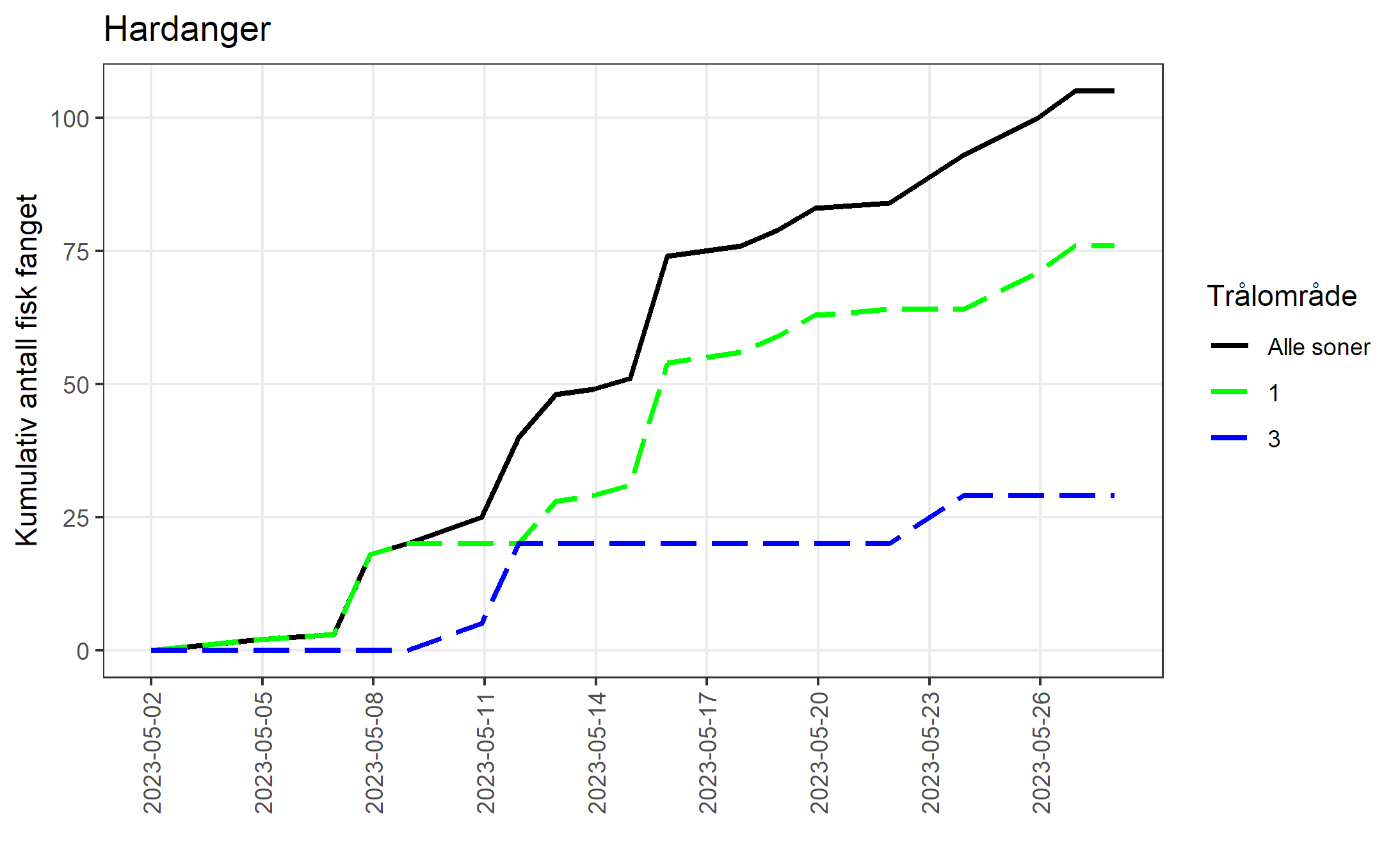Click the 'Alle soner' legend label

coord(1319,347)
